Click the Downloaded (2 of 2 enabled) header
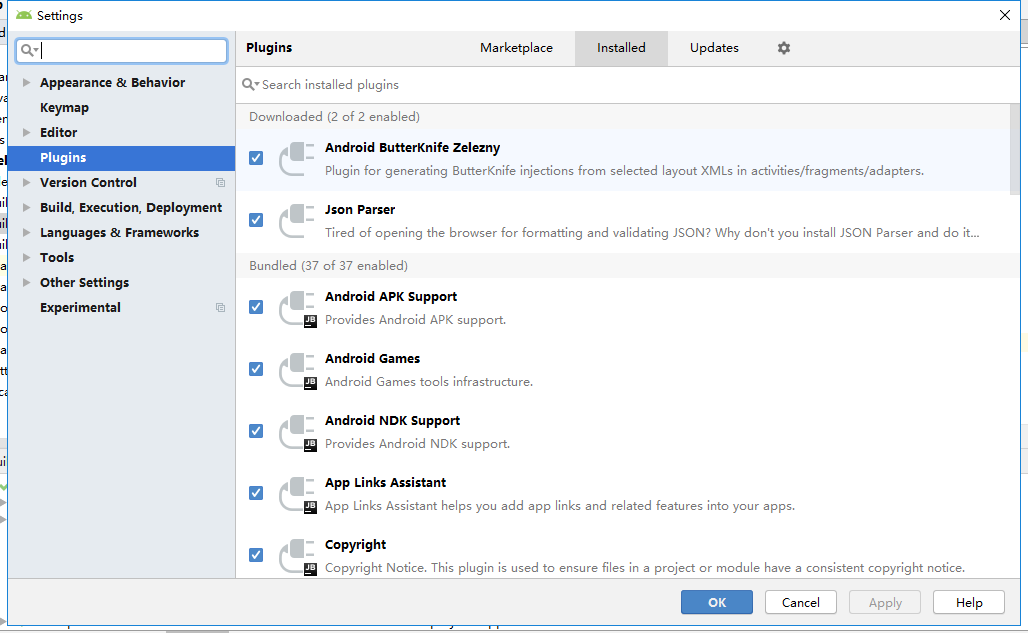This screenshot has width=1028, height=633. tap(334, 117)
